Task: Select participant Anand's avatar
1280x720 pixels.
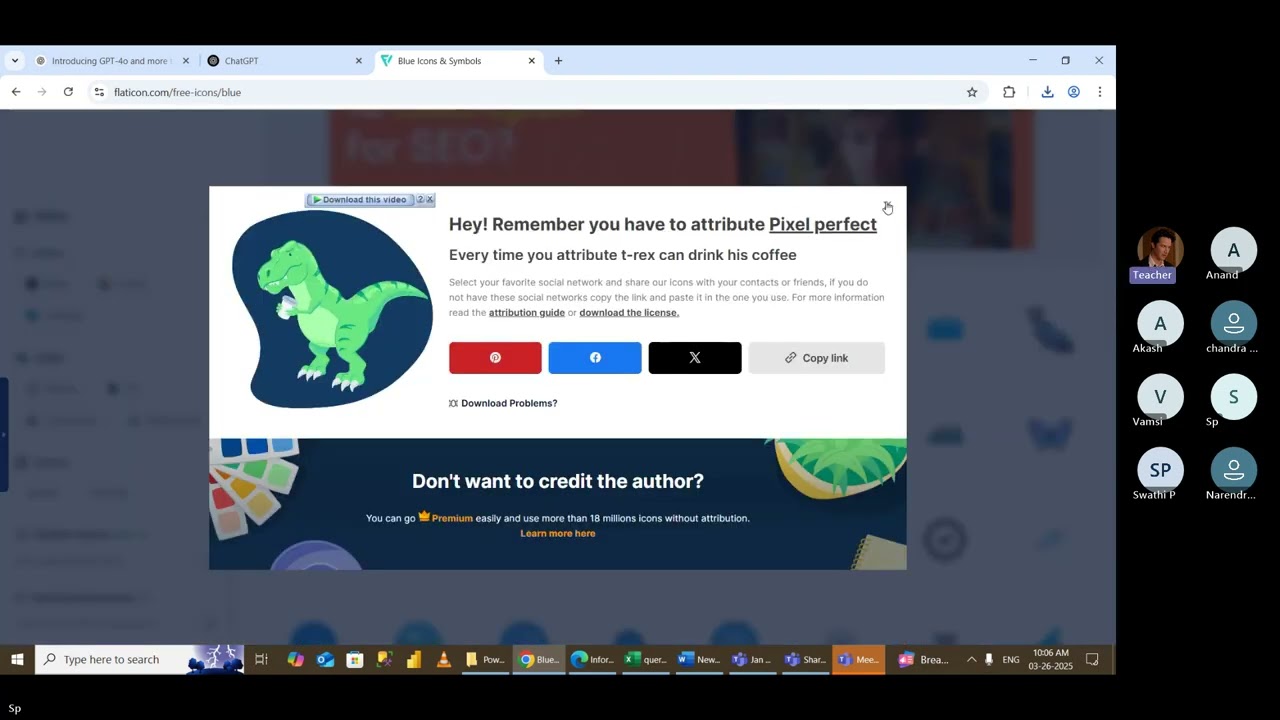Action: tap(1233, 251)
